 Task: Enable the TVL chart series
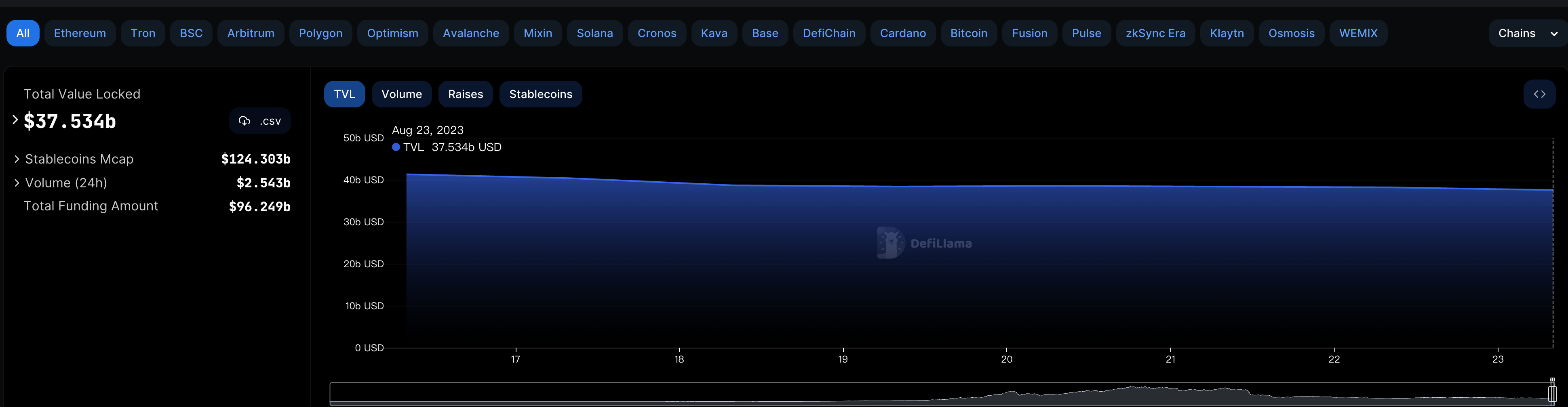pos(345,94)
